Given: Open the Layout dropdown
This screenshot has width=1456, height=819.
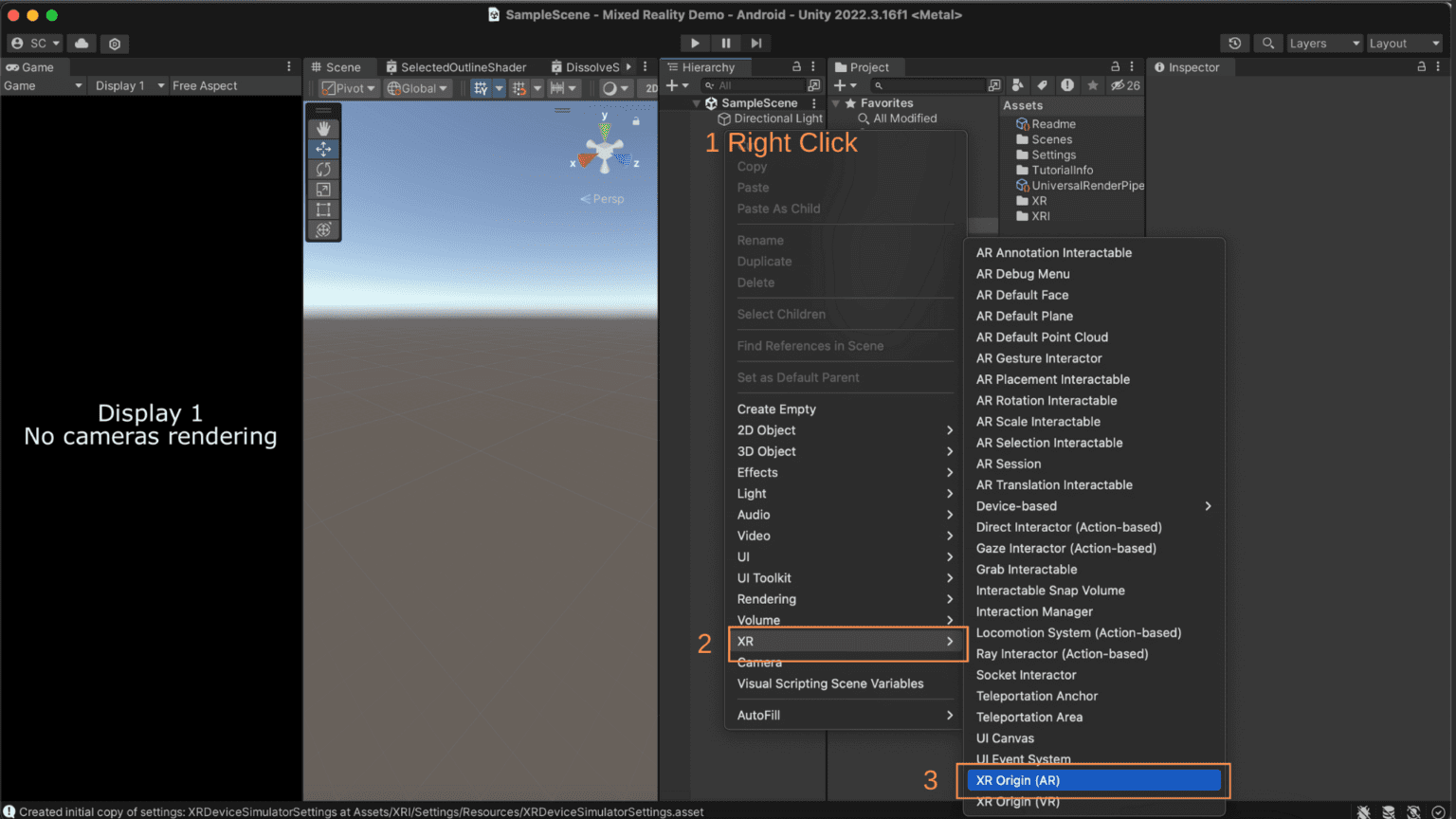Looking at the screenshot, I should (1404, 44).
